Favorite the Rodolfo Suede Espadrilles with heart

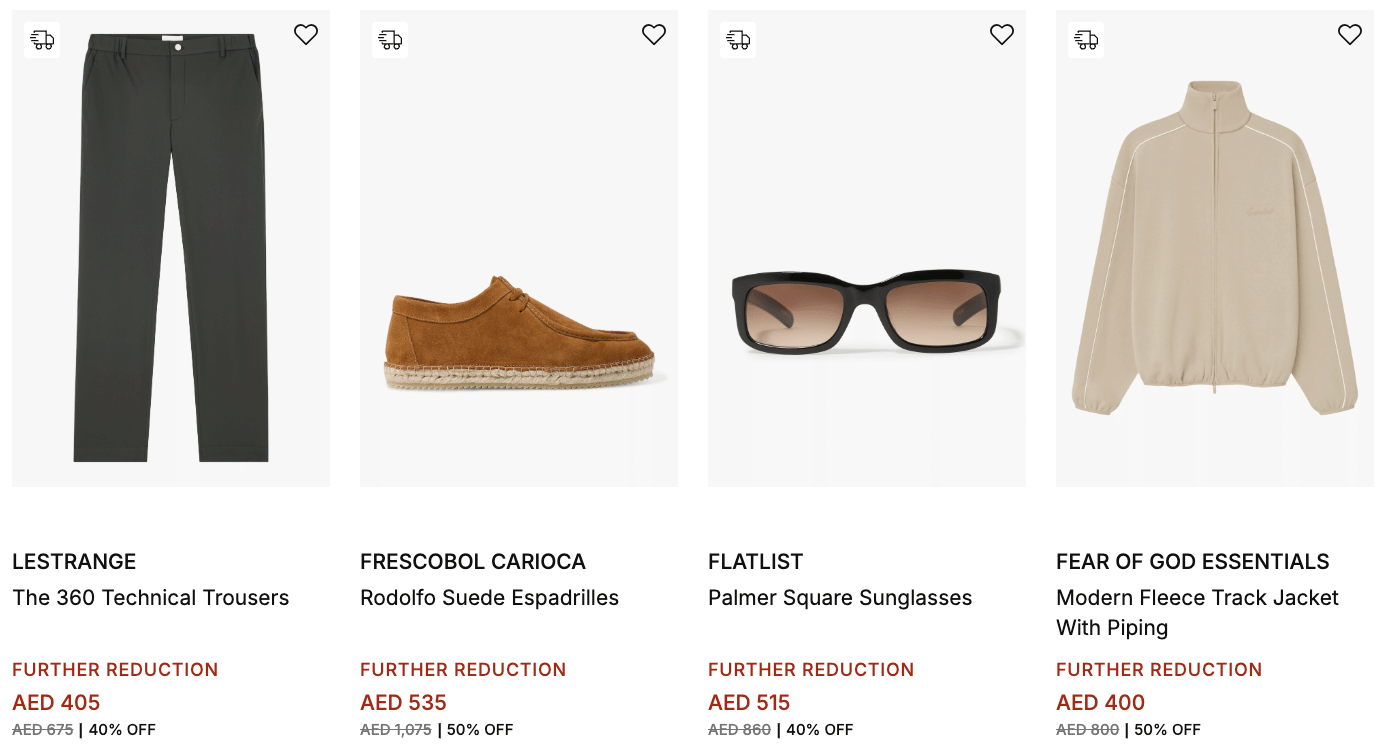(654, 35)
